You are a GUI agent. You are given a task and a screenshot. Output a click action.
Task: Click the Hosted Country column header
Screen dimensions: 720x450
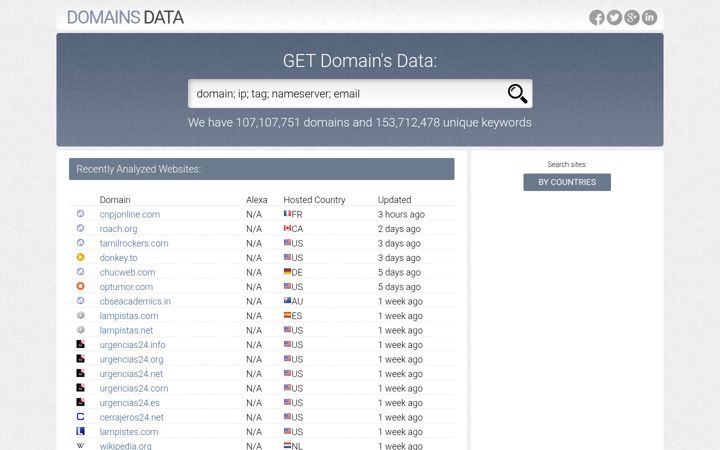pyautogui.click(x=314, y=200)
